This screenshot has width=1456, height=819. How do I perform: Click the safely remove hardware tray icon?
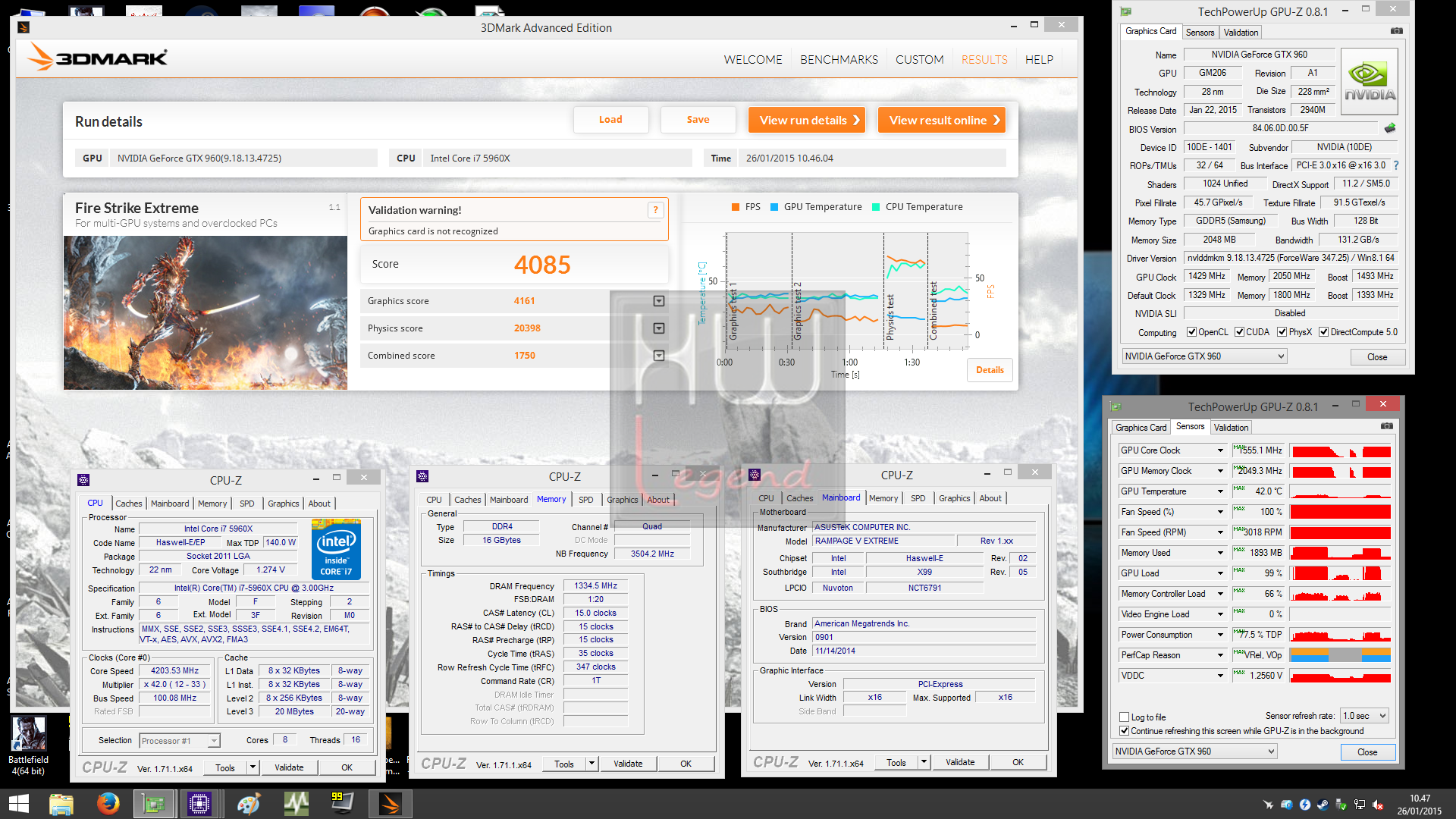(x=1341, y=805)
